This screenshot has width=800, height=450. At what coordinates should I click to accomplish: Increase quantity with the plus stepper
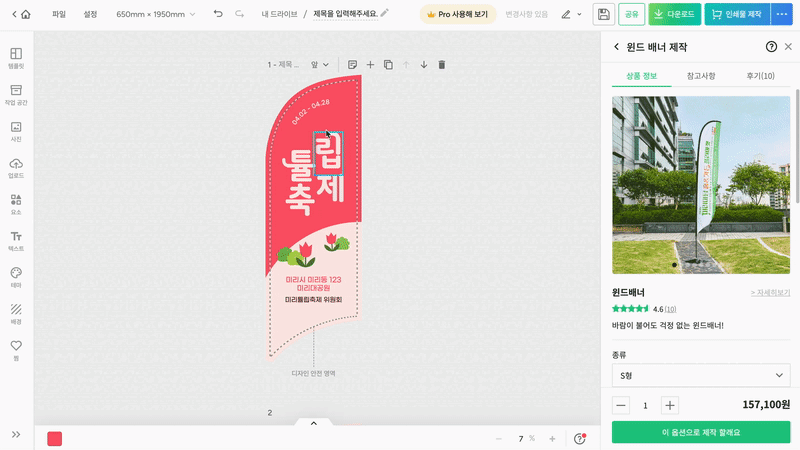(x=670, y=405)
